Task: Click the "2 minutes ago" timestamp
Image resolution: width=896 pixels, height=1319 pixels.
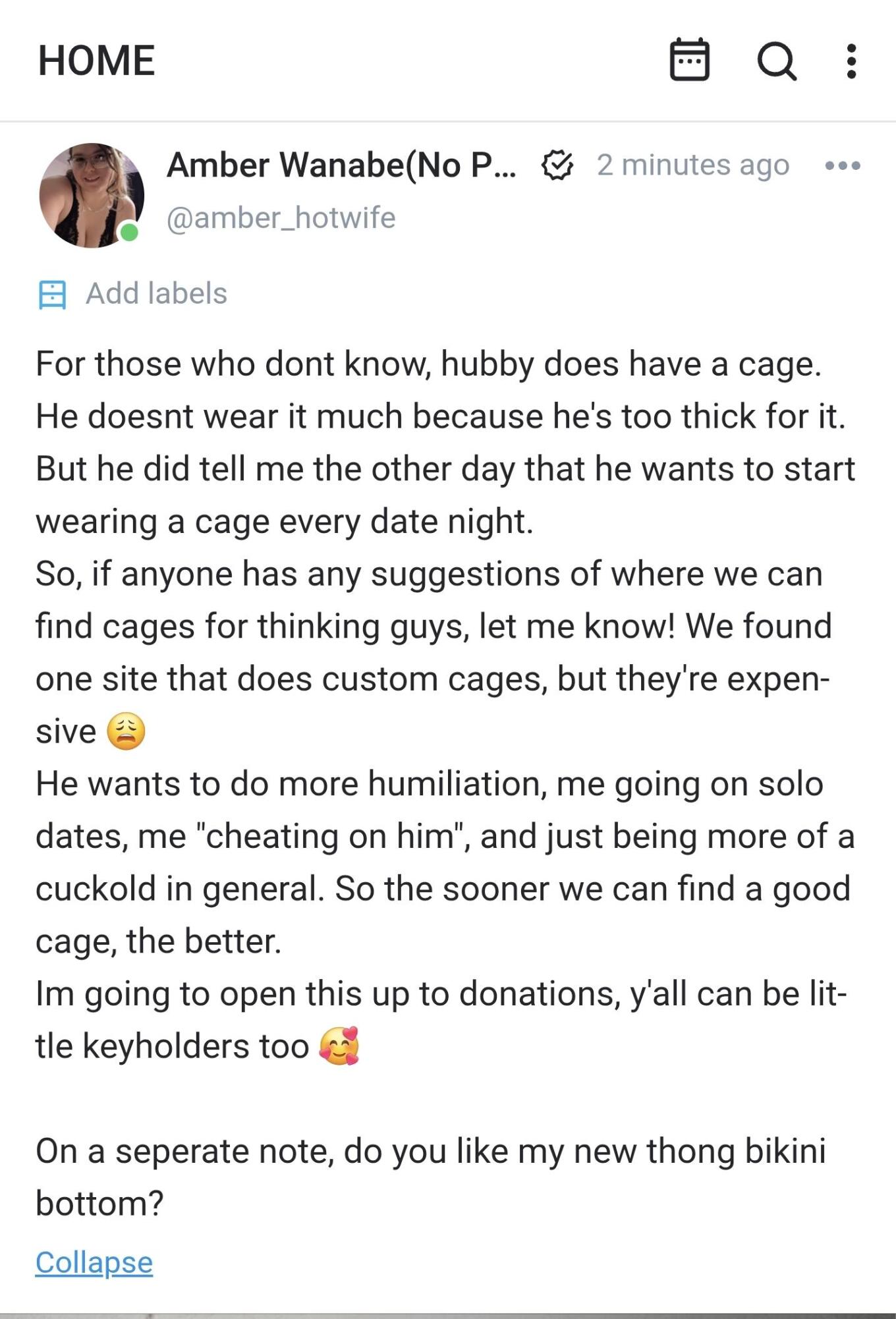Action: pos(692,165)
